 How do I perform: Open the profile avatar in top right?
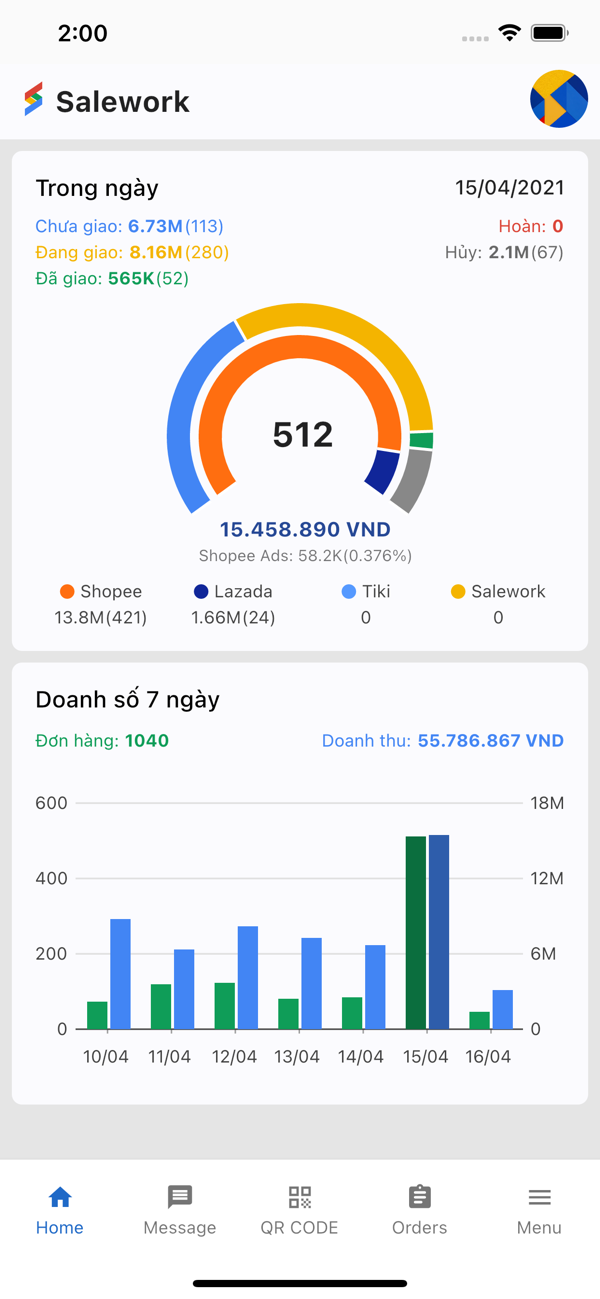(559, 100)
